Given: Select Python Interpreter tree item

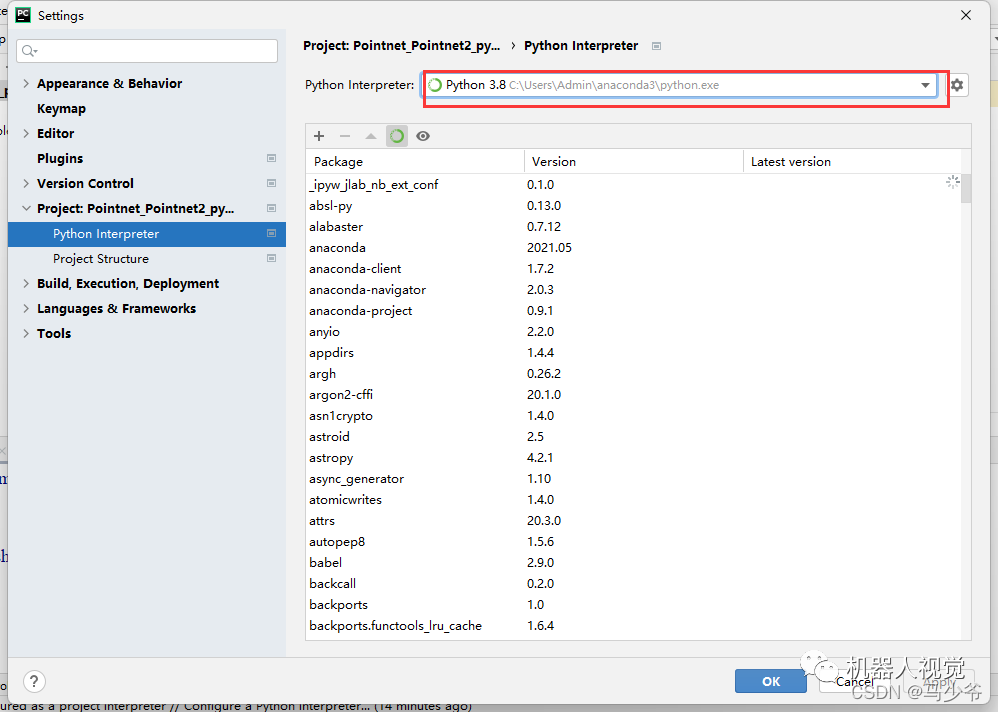Looking at the screenshot, I should point(147,234).
